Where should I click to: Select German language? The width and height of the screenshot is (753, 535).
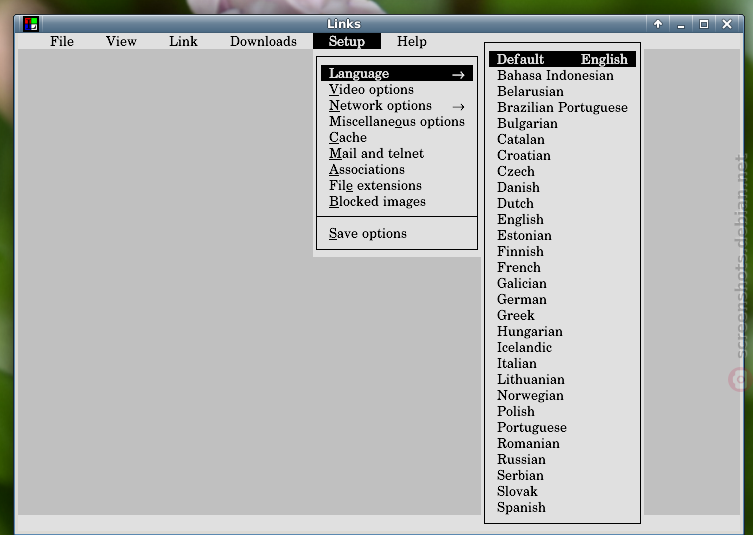562,299
